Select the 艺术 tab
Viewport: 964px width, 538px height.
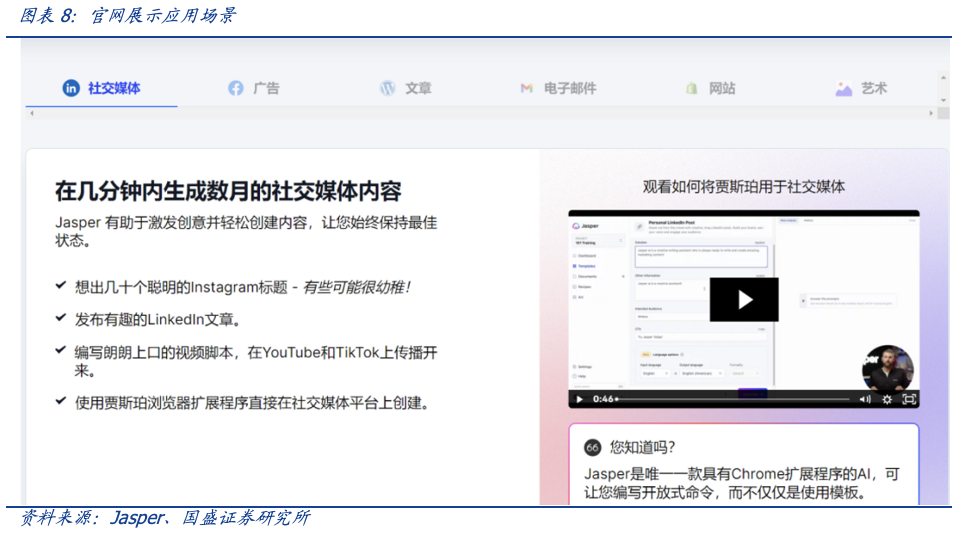873,88
